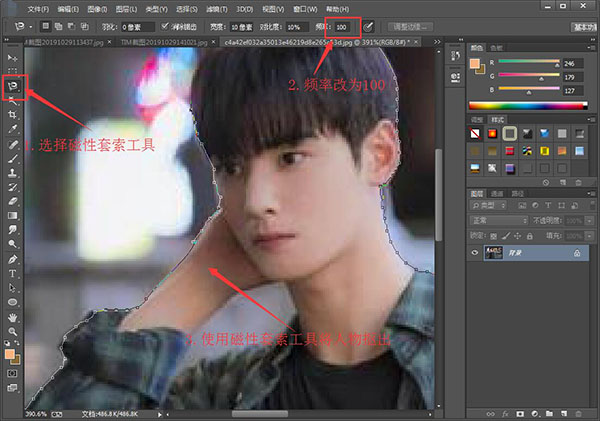Toggle lock image pixels brush icon
600x421 pixels.
click(x=506, y=236)
